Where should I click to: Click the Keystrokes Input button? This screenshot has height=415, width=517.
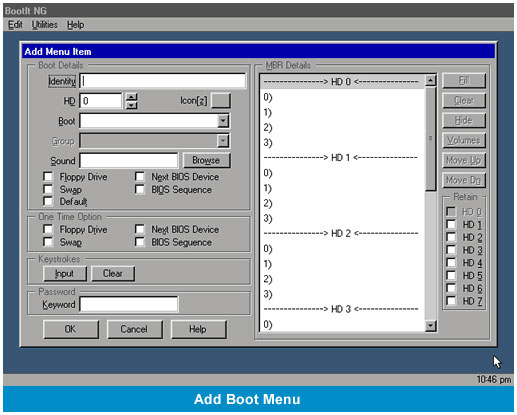(65, 273)
